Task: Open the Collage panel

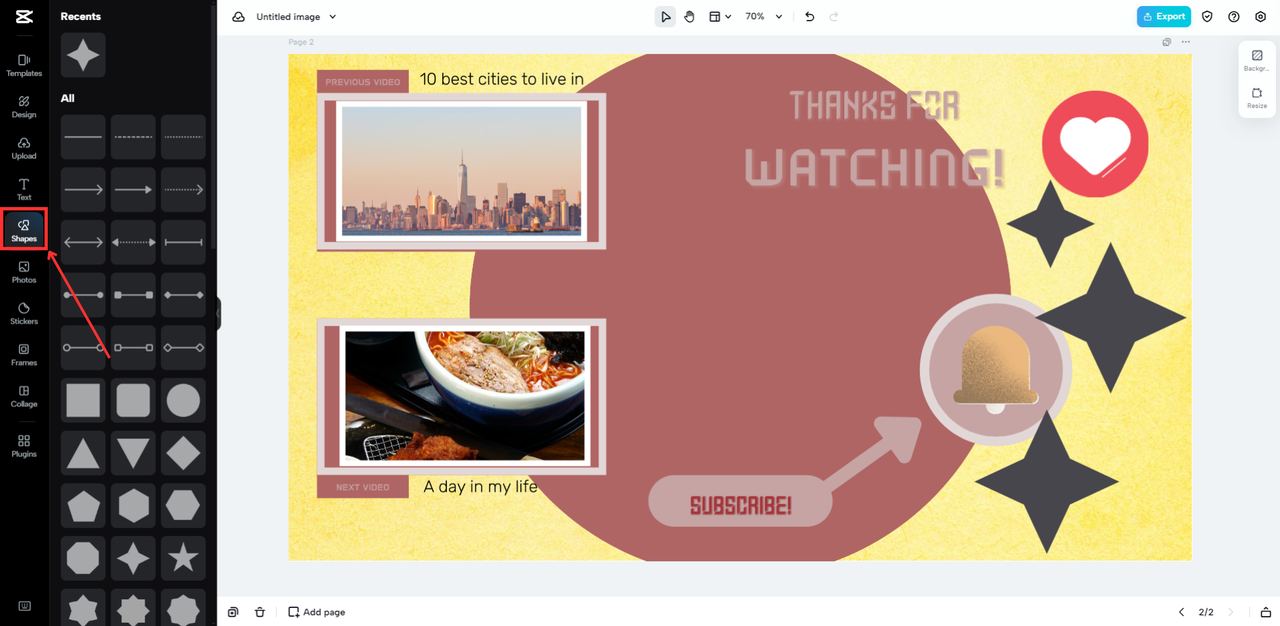Action: tap(24, 397)
